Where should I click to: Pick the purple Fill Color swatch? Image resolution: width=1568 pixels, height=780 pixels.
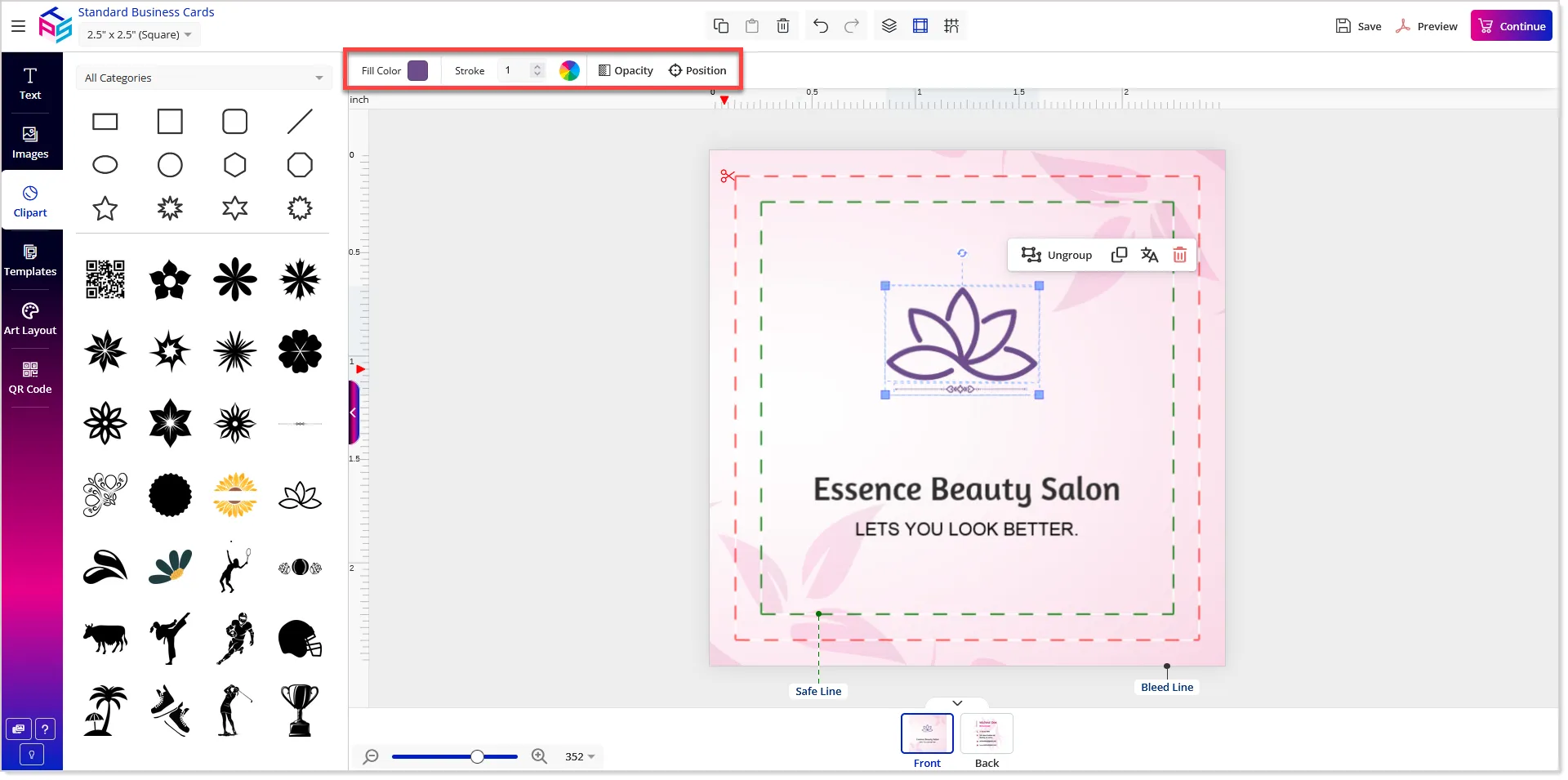pos(417,70)
